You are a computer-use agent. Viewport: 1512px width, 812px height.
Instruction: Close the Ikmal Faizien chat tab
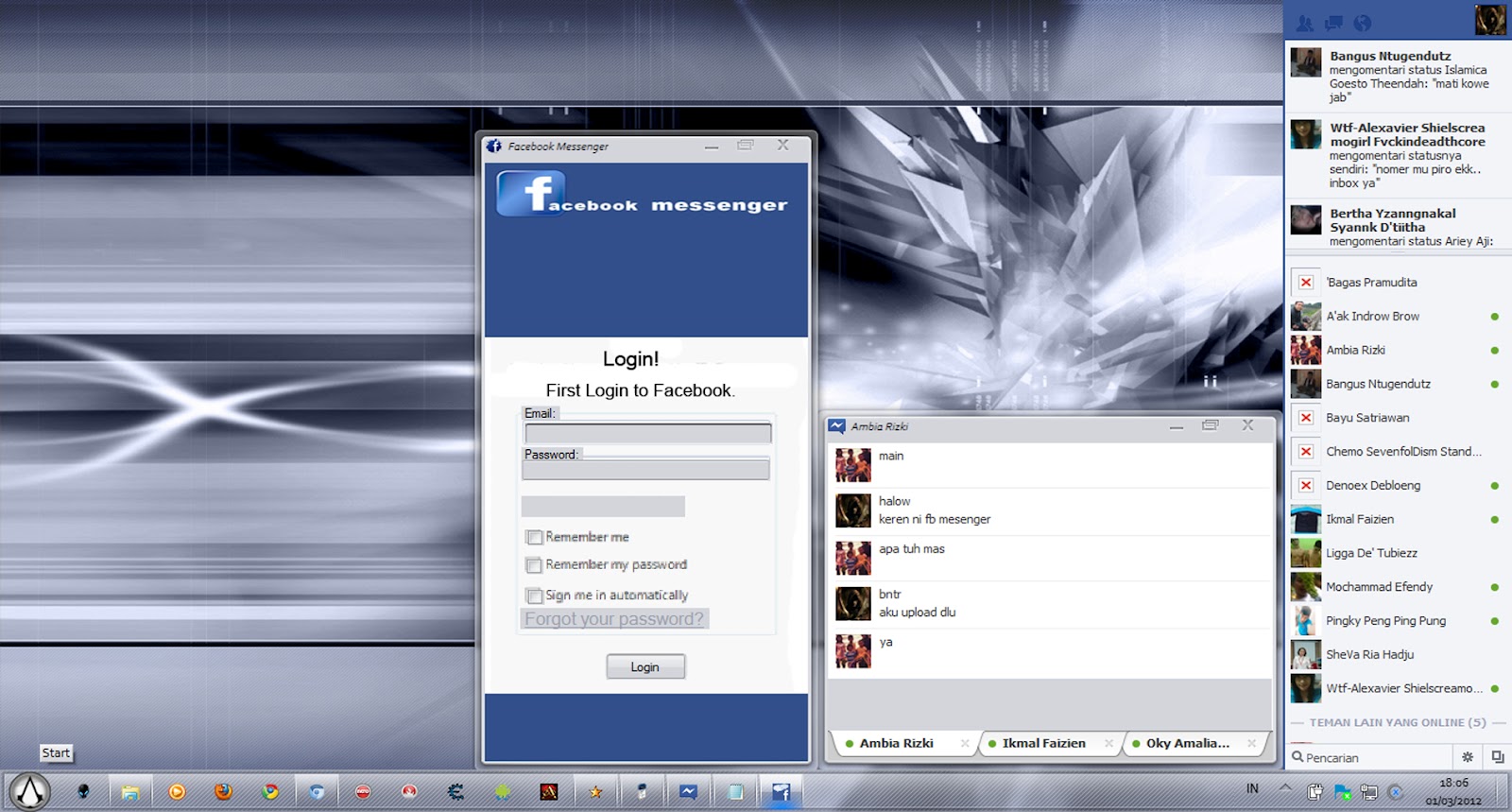(1108, 743)
